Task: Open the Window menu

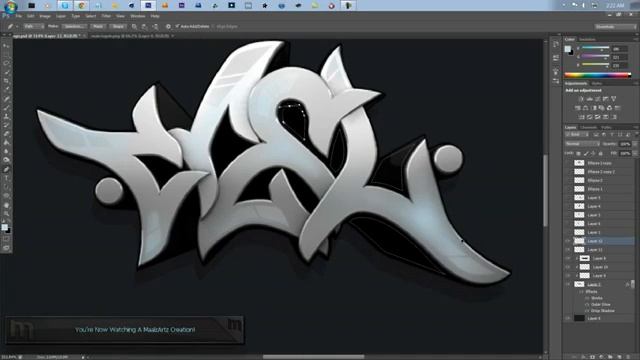Action: [x=138, y=16]
